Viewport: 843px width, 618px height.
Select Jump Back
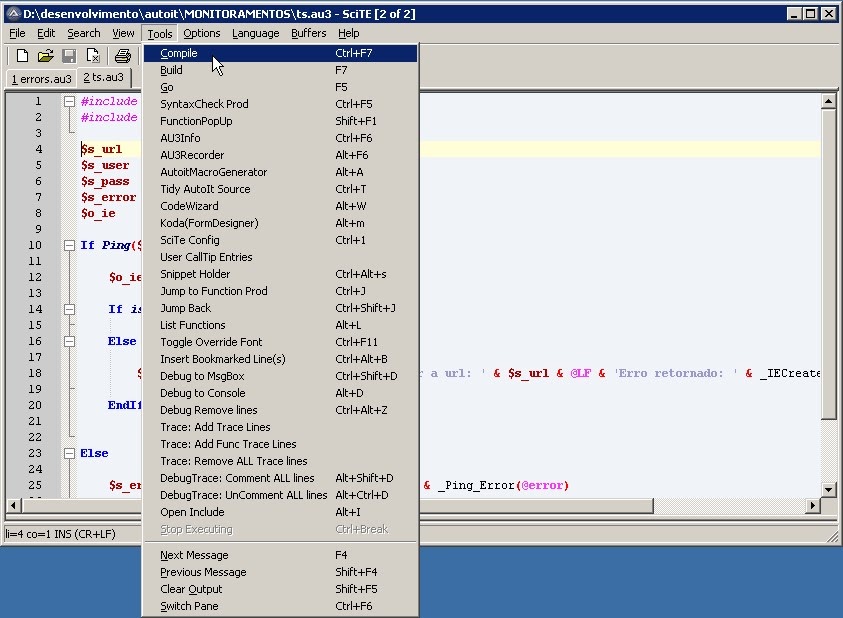(x=280, y=308)
